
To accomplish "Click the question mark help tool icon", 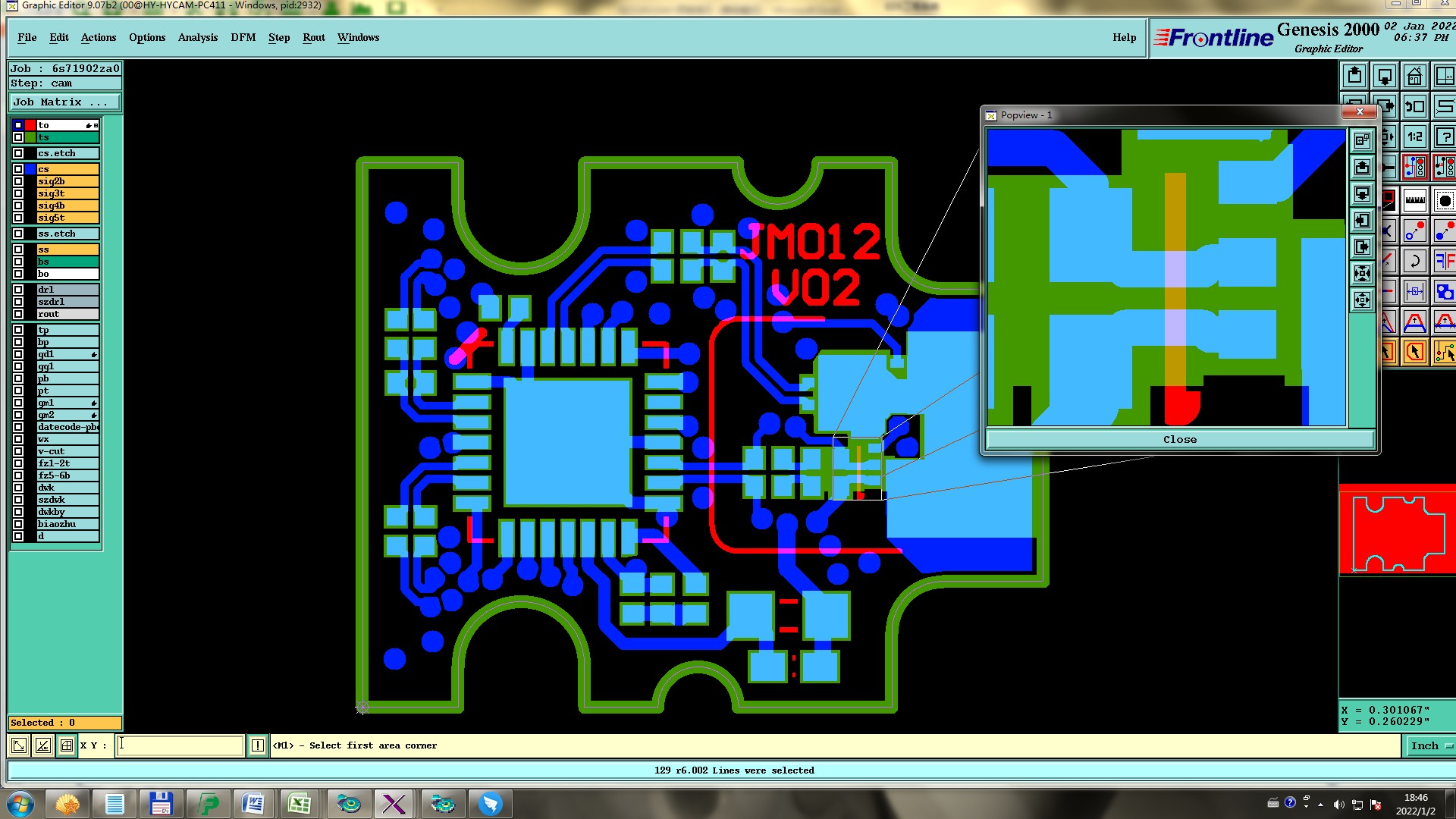I will click(1445, 137).
